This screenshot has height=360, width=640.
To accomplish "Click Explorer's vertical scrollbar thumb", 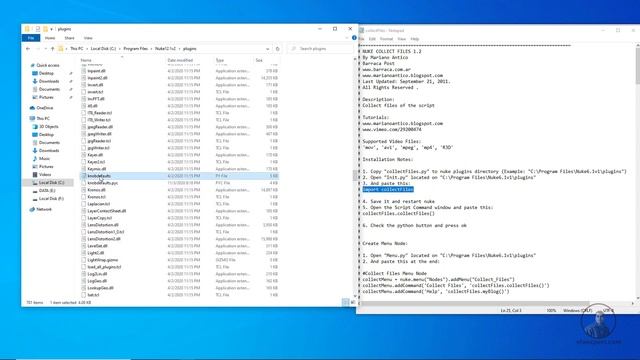I will 355,175.
